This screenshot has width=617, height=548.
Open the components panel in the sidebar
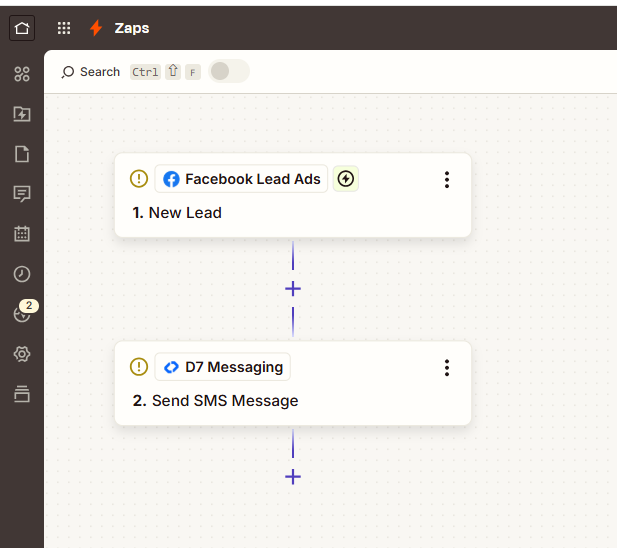pos(22,74)
